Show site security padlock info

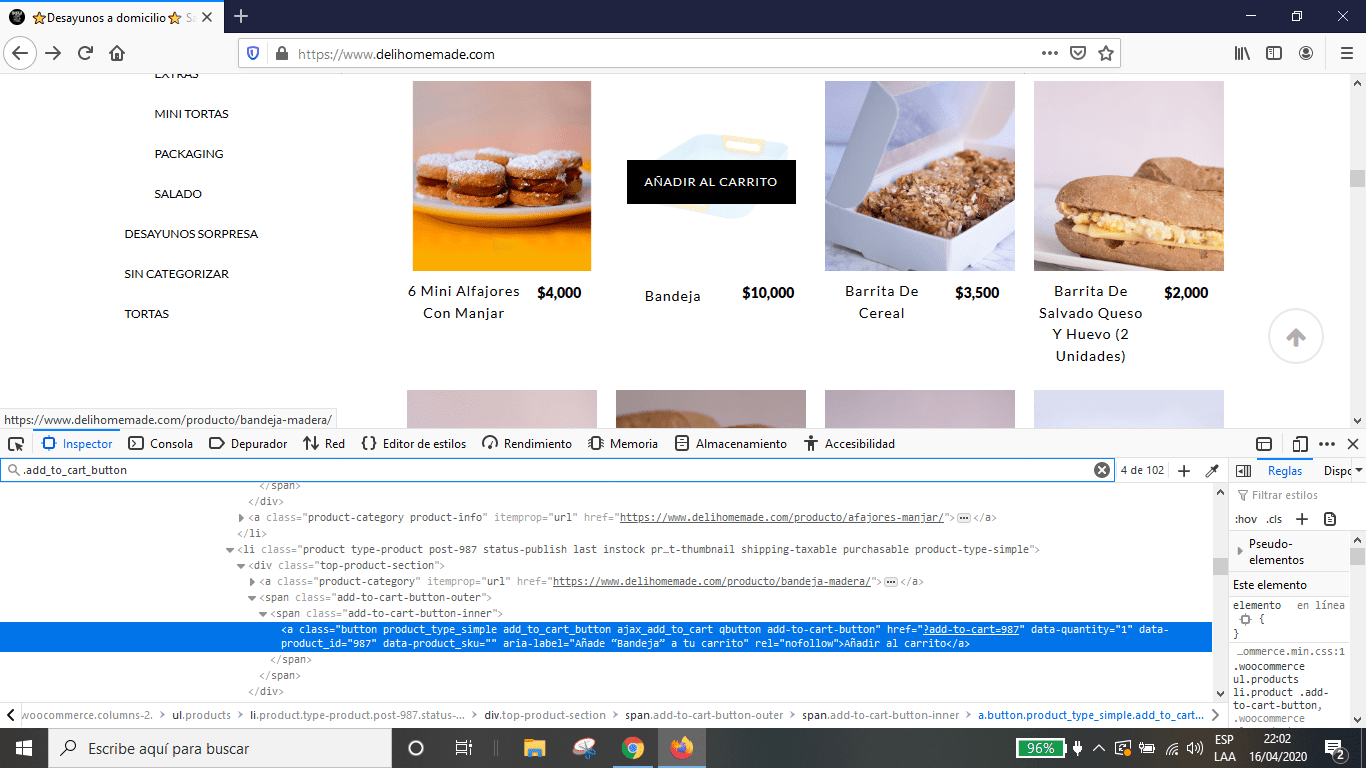point(281,54)
